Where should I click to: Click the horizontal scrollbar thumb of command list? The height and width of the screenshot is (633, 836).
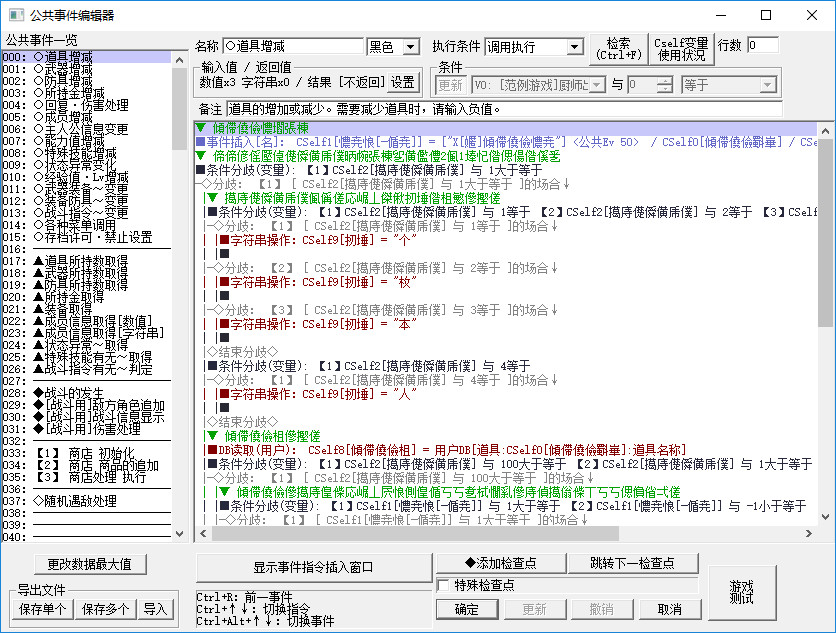pyautogui.click(x=415, y=533)
